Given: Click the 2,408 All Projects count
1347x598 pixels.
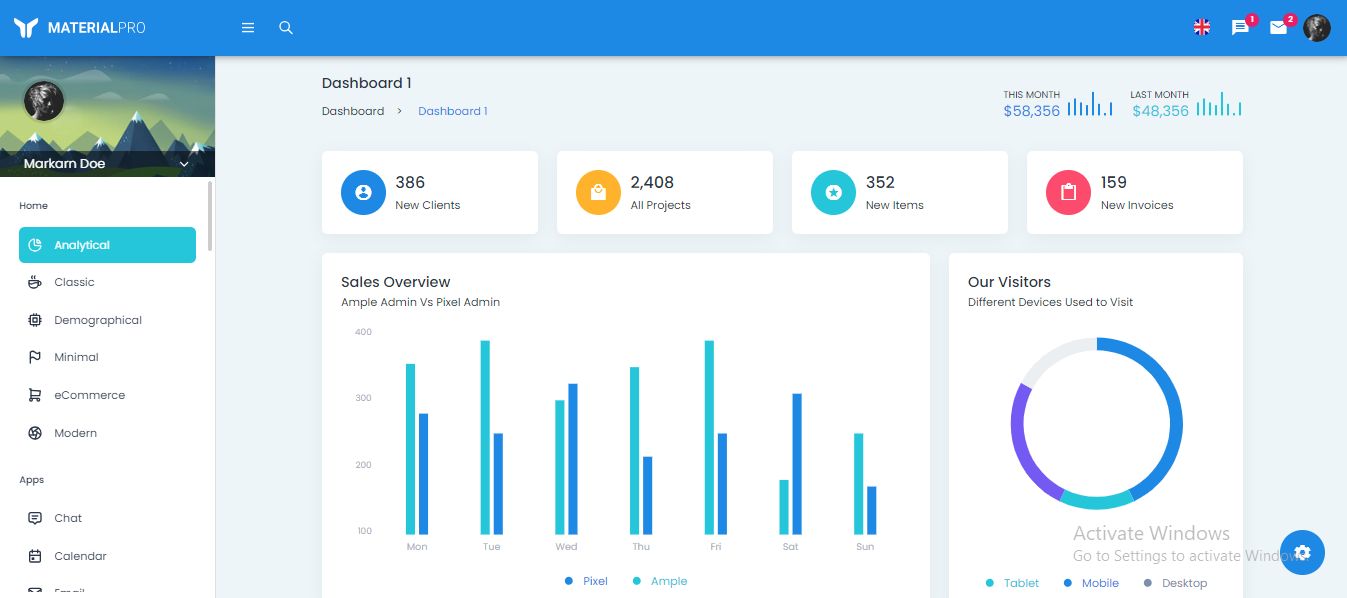Looking at the screenshot, I should pos(652,182).
